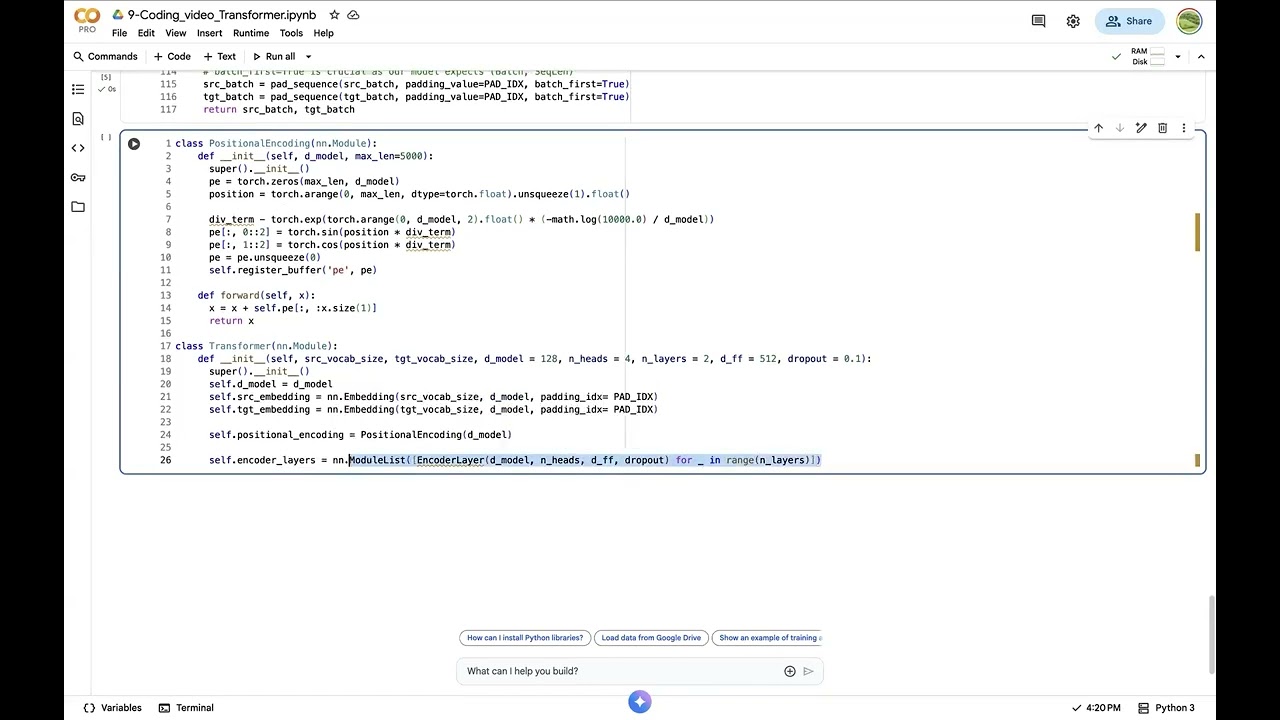Open find and replace panel
Image resolution: width=1280 pixels, height=720 pixels.
(x=78, y=119)
